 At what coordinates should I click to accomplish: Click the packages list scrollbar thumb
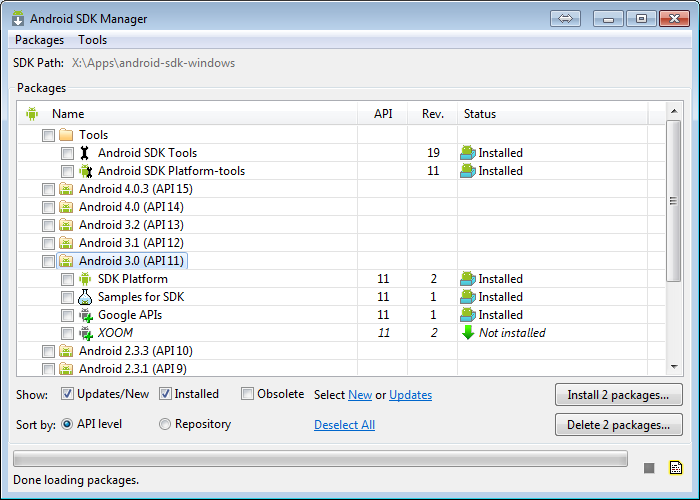[x=674, y=201]
